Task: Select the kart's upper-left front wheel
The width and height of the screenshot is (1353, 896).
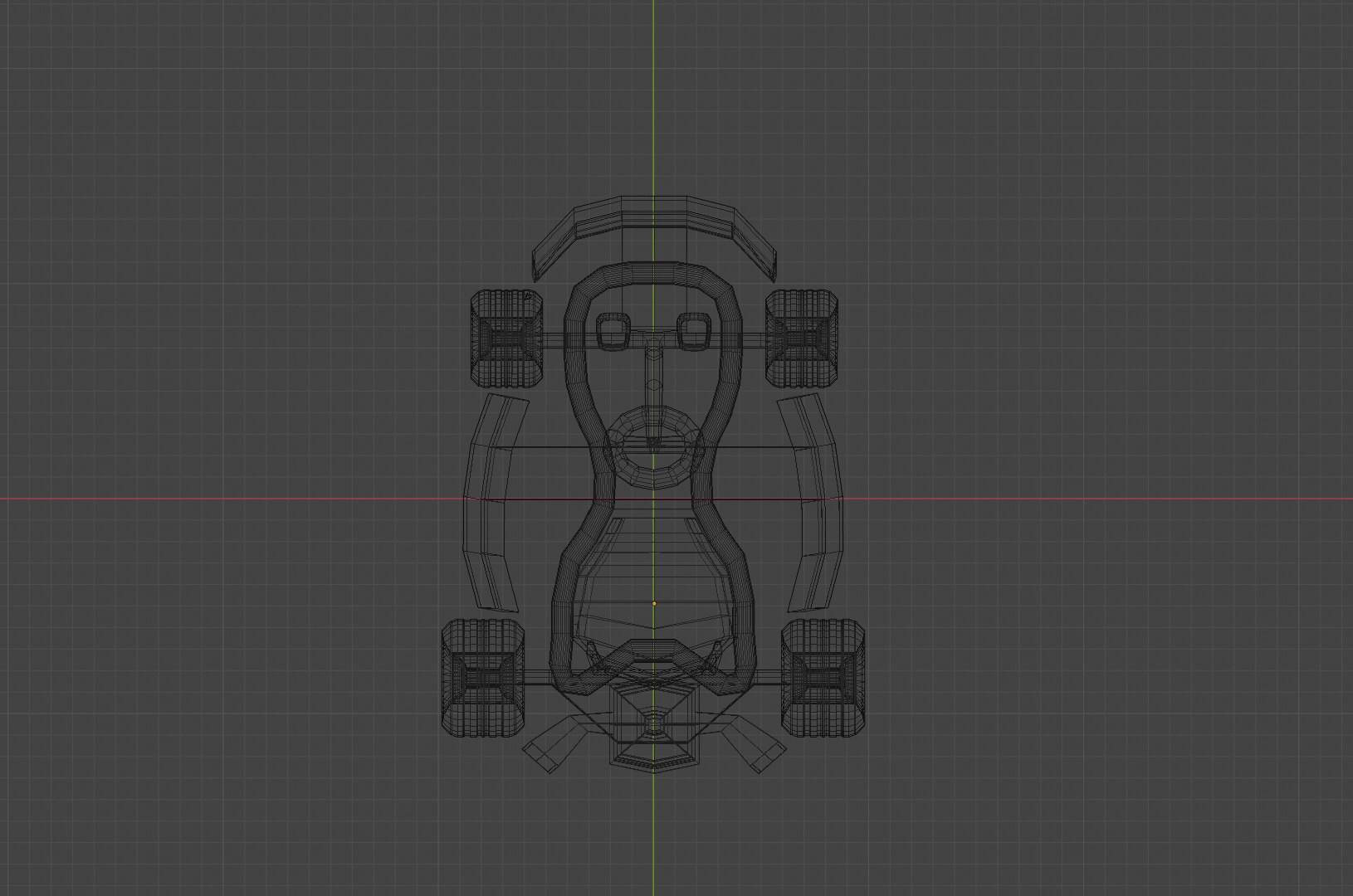Action: click(x=507, y=338)
